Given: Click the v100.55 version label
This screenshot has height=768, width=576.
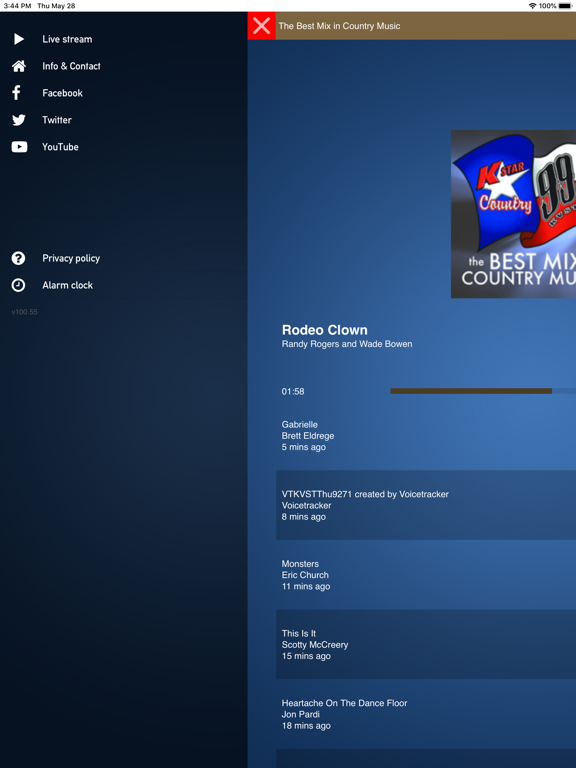Looking at the screenshot, I should 24,312.
